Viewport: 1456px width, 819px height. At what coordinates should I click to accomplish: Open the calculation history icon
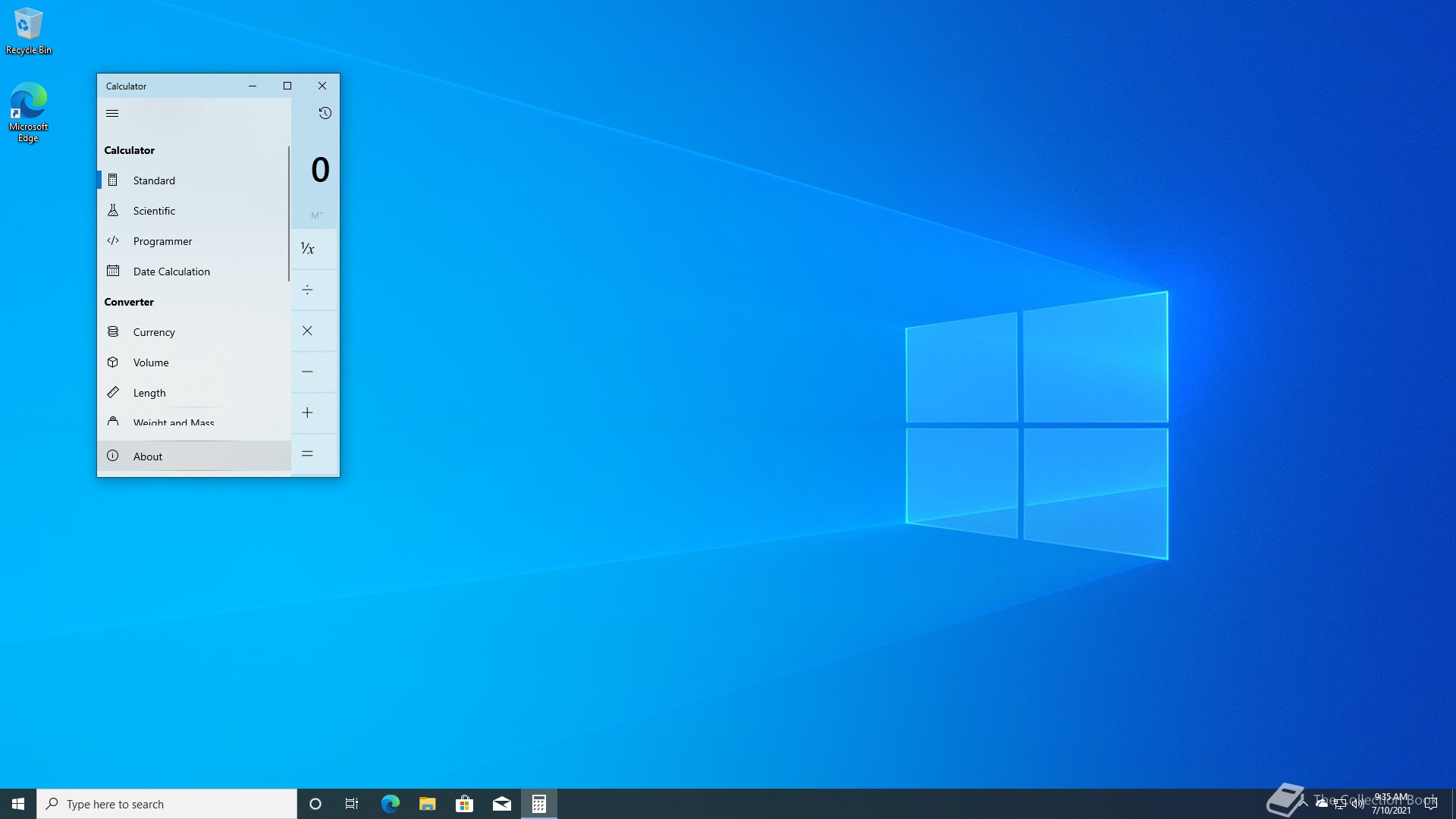[x=325, y=114]
